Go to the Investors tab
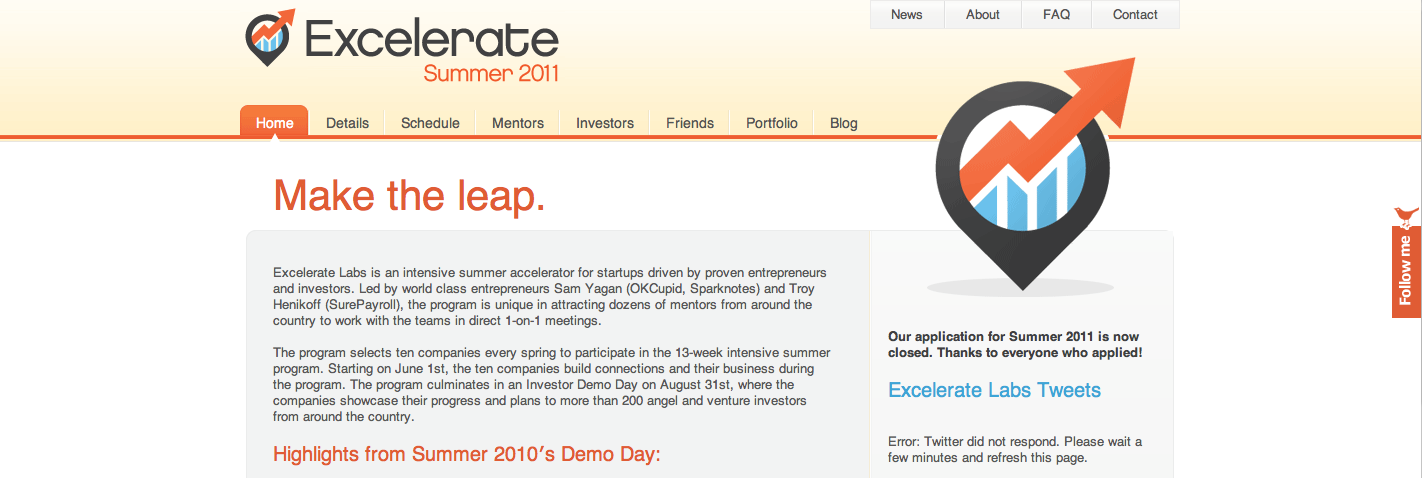1422x478 pixels. [605, 123]
